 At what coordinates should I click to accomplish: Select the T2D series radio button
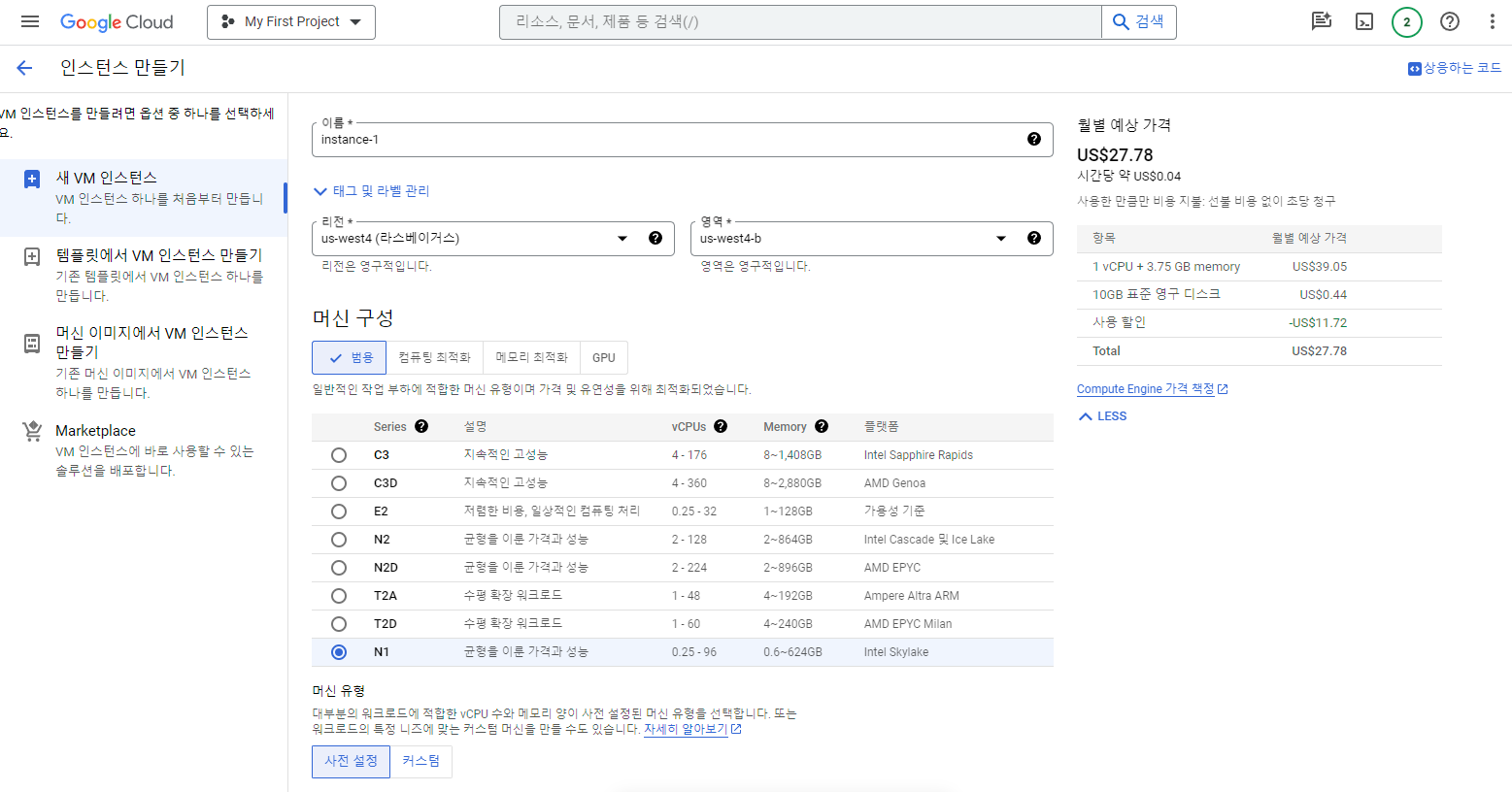pyautogui.click(x=339, y=624)
